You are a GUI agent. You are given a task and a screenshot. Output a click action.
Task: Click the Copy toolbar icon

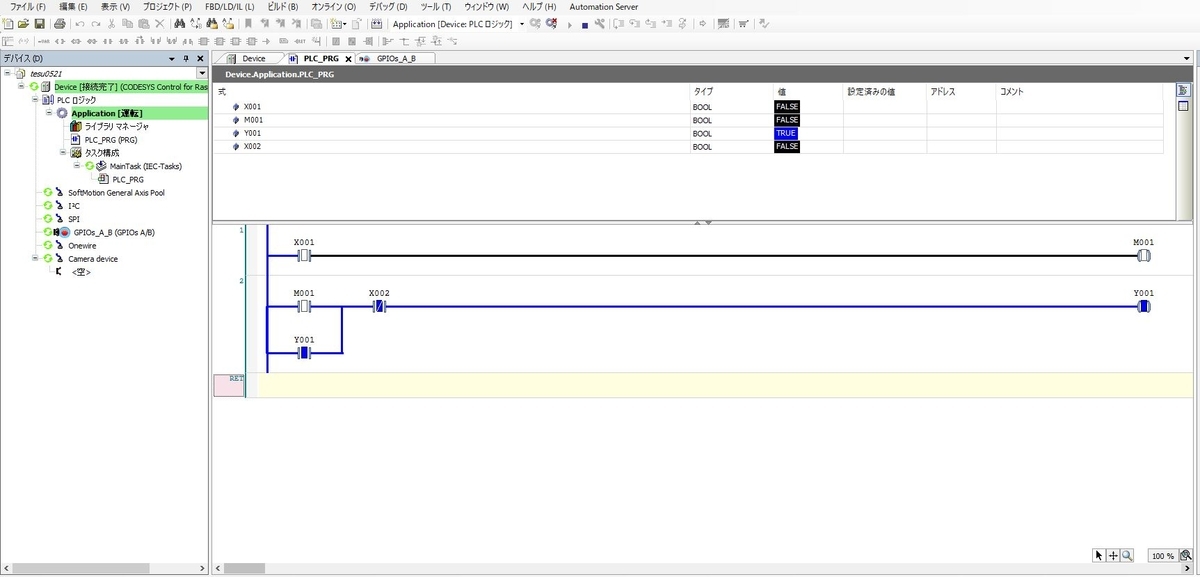(127, 23)
